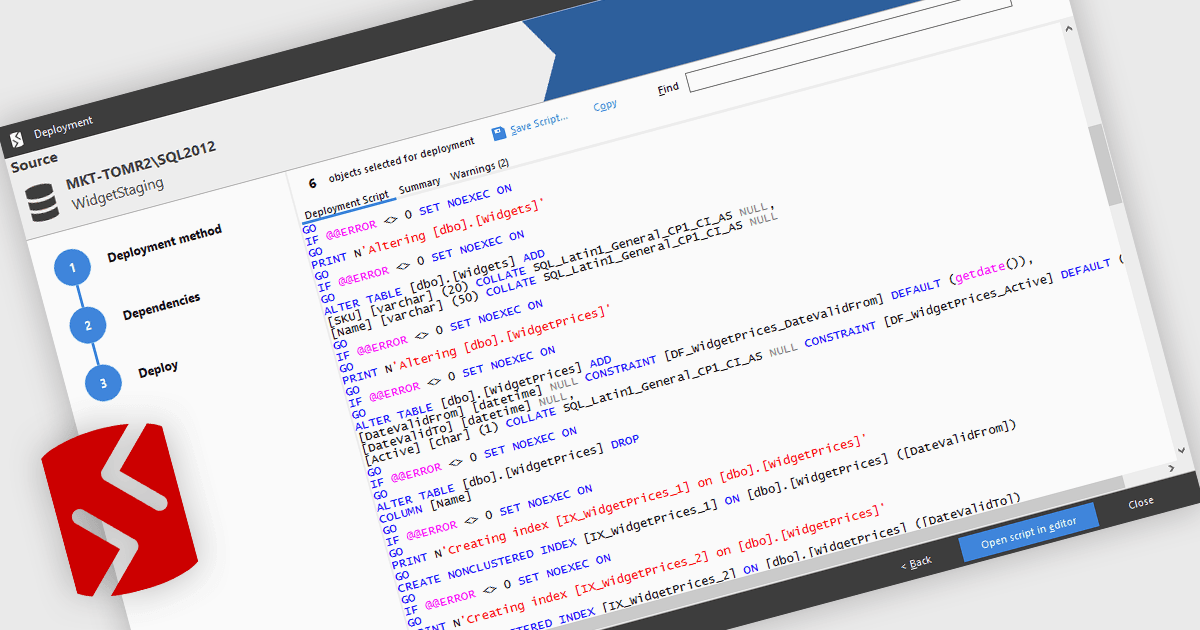1200x630 pixels.
Task: Click the WidgetStaging database name
Action: coord(118,195)
